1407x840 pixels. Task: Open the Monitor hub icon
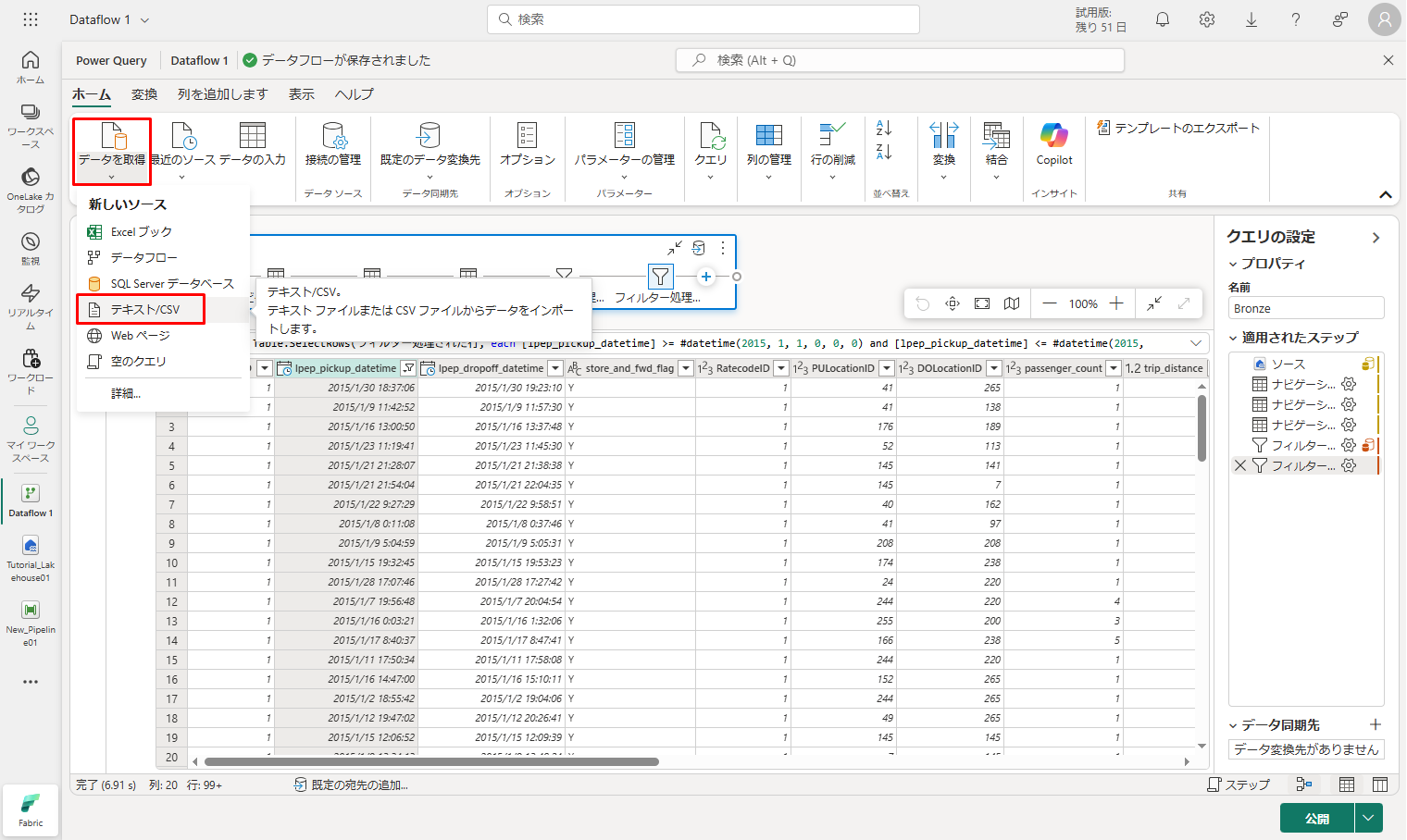point(31,247)
